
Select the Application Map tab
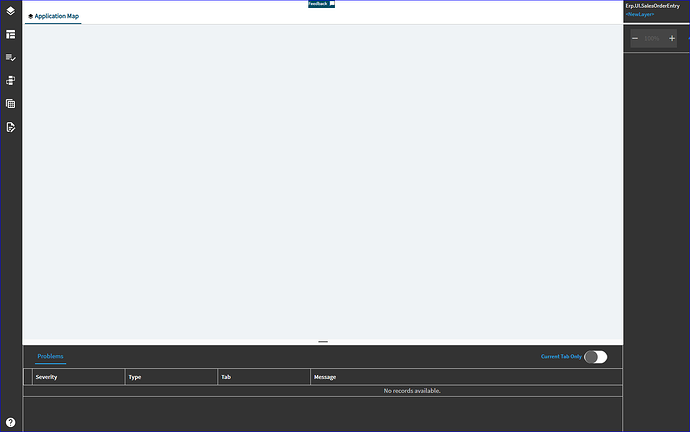(x=53, y=16)
